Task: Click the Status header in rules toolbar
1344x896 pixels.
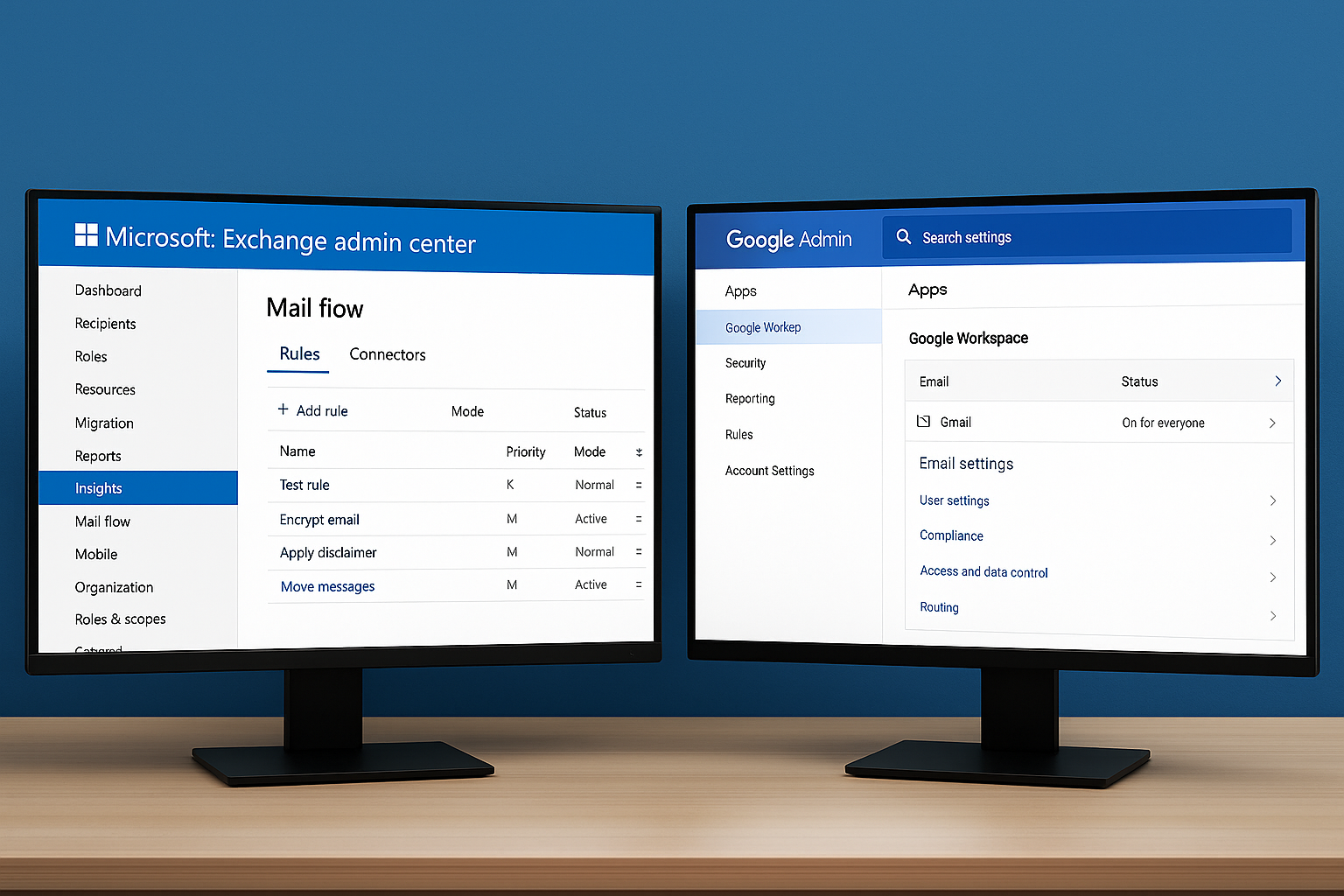Action: (x=590, y=412)
